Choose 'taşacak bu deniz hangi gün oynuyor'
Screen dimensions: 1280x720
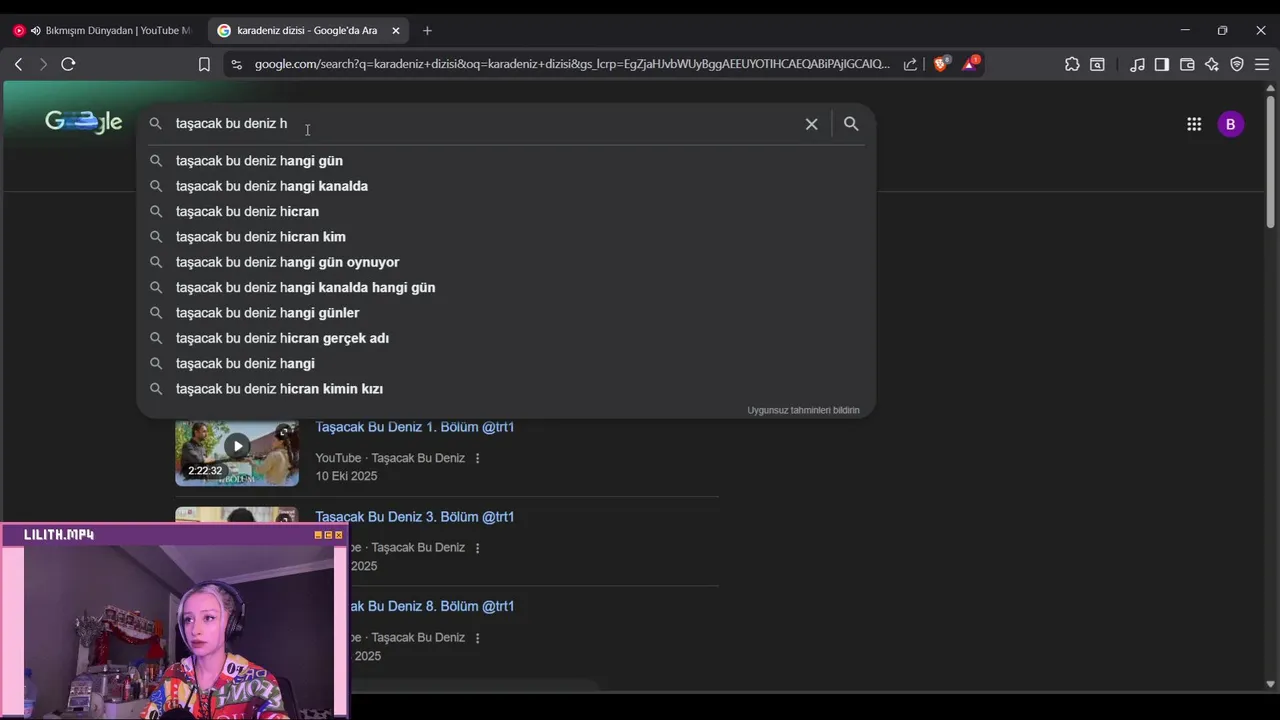point(505,262)
